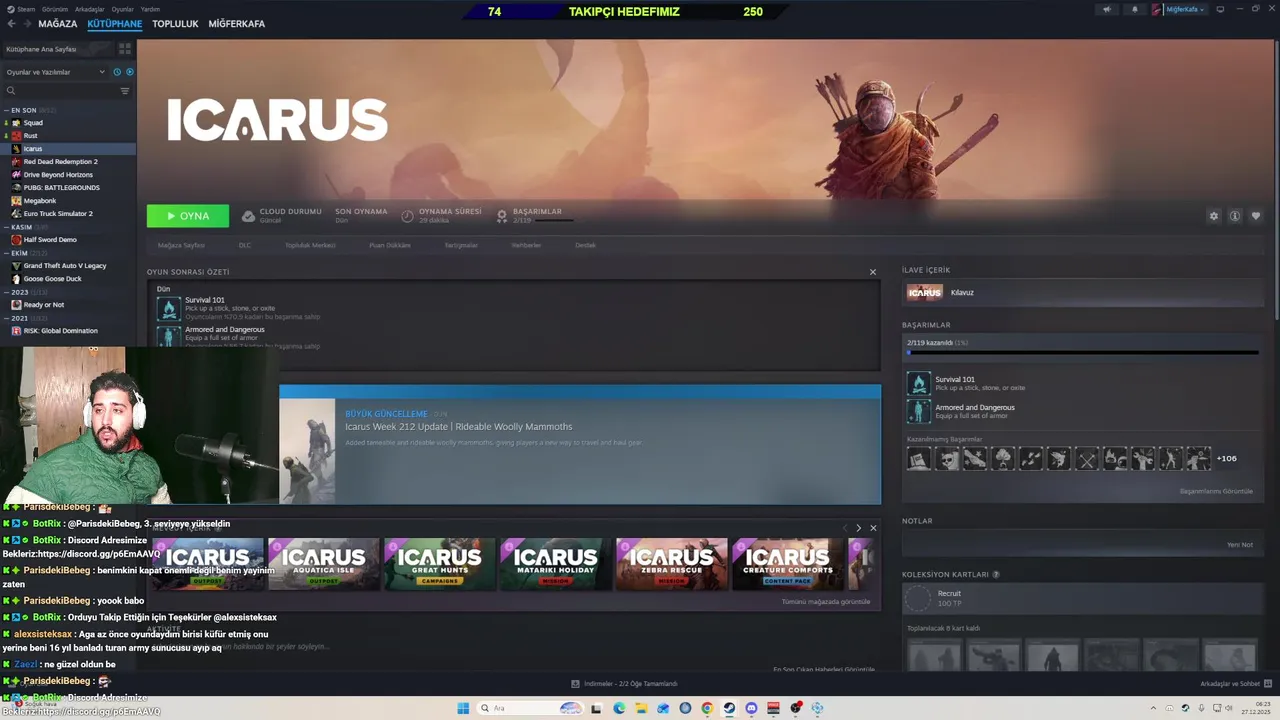This screenshot has width=1280, height=720.
Task: Open the Arkadaşlar menu
Action: 90,9
